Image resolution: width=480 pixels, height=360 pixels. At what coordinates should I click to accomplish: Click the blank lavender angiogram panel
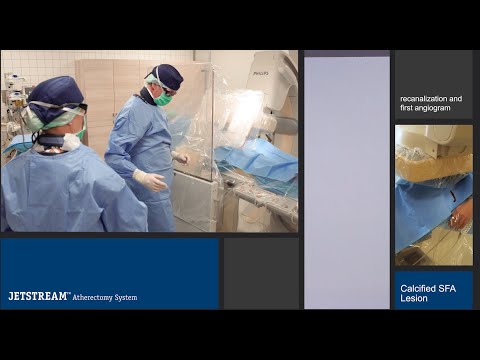[347, 183]
